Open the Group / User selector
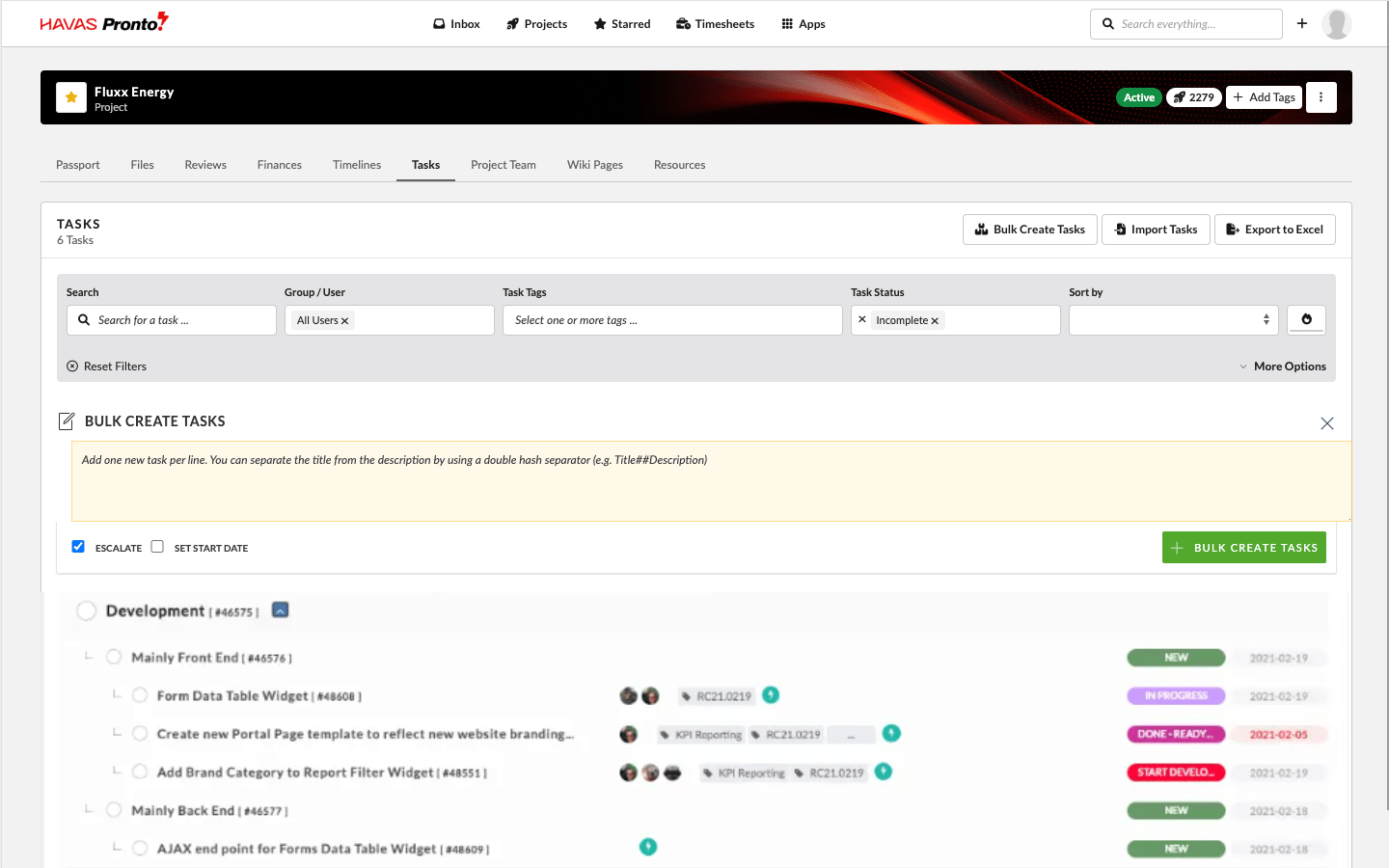The image size is (1389, 868). [x=390, y=320]
